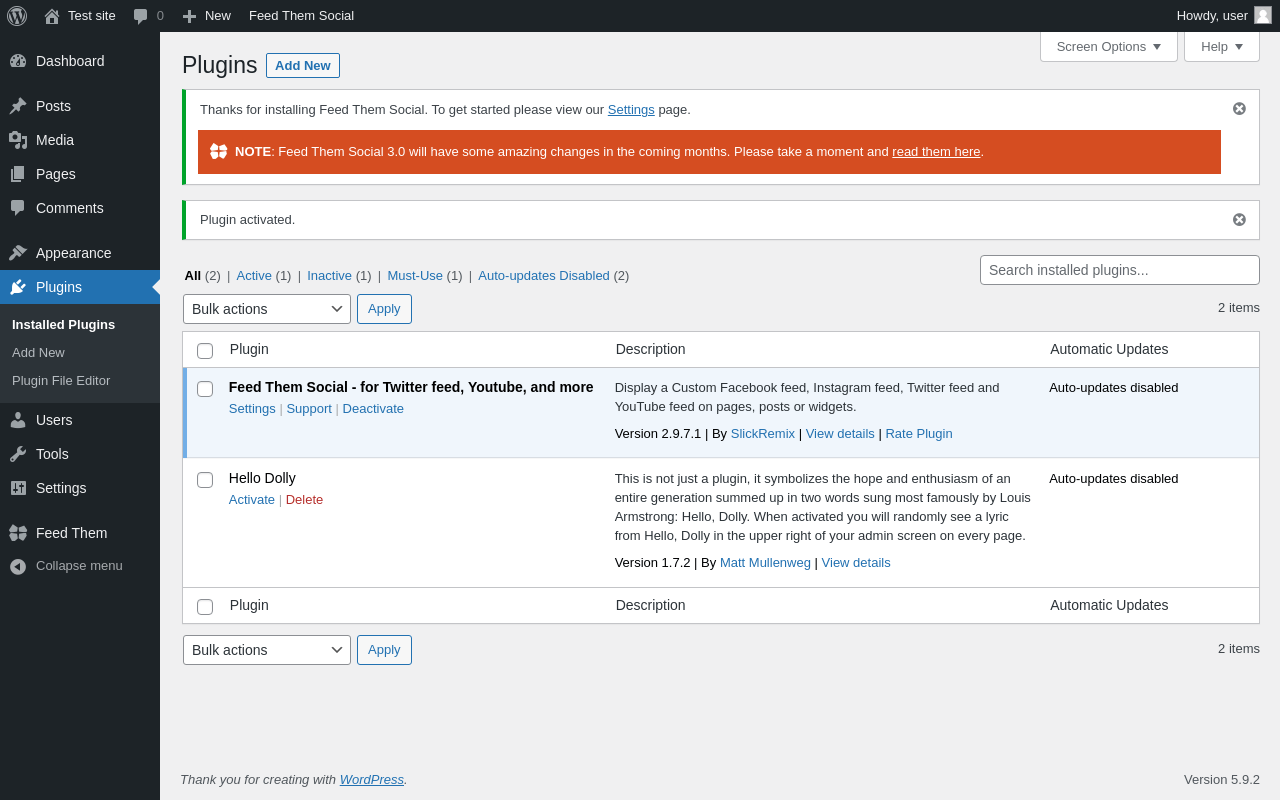Deactivate the Feed Them Social plugin
1280x800 pixels.
[373, 409]
